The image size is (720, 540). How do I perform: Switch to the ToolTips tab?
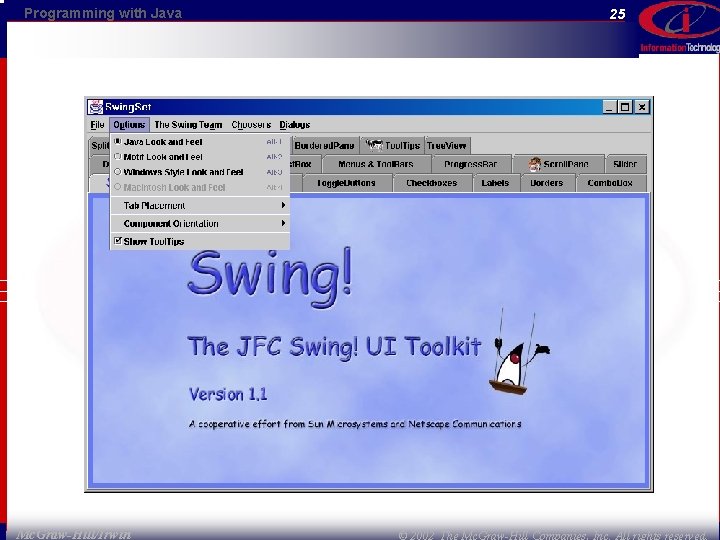click(x=393, y=146)
